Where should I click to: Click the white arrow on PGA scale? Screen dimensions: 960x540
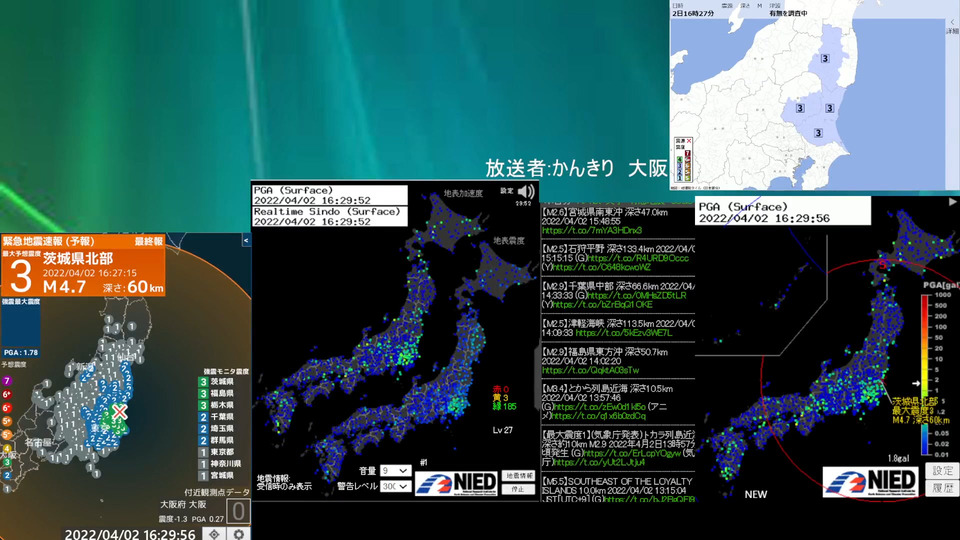click(916, 383)
